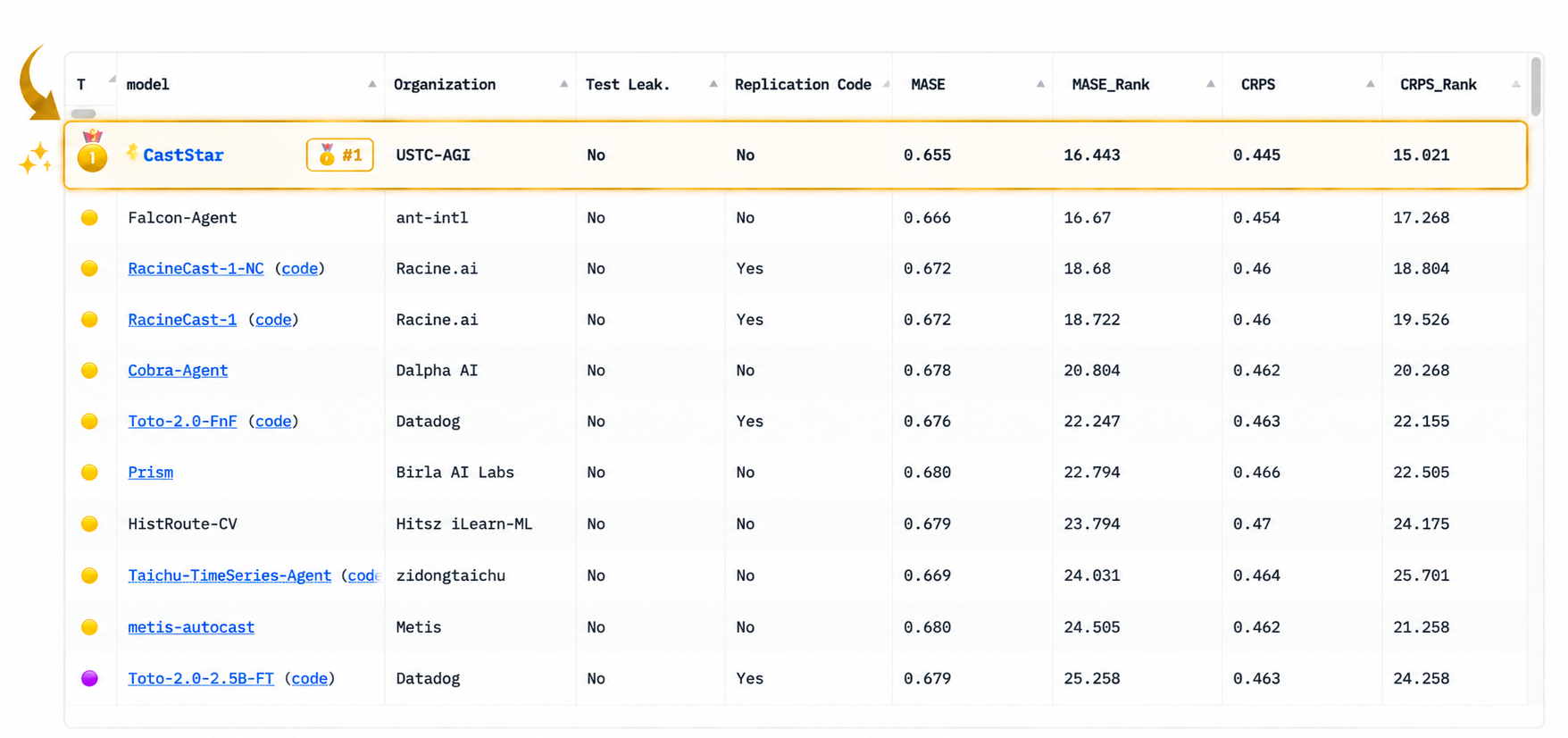The width and height of the screenshot is (1568, 738).
Task: Sort by the MASE column arrow
Action: [x=1040, y=84]
